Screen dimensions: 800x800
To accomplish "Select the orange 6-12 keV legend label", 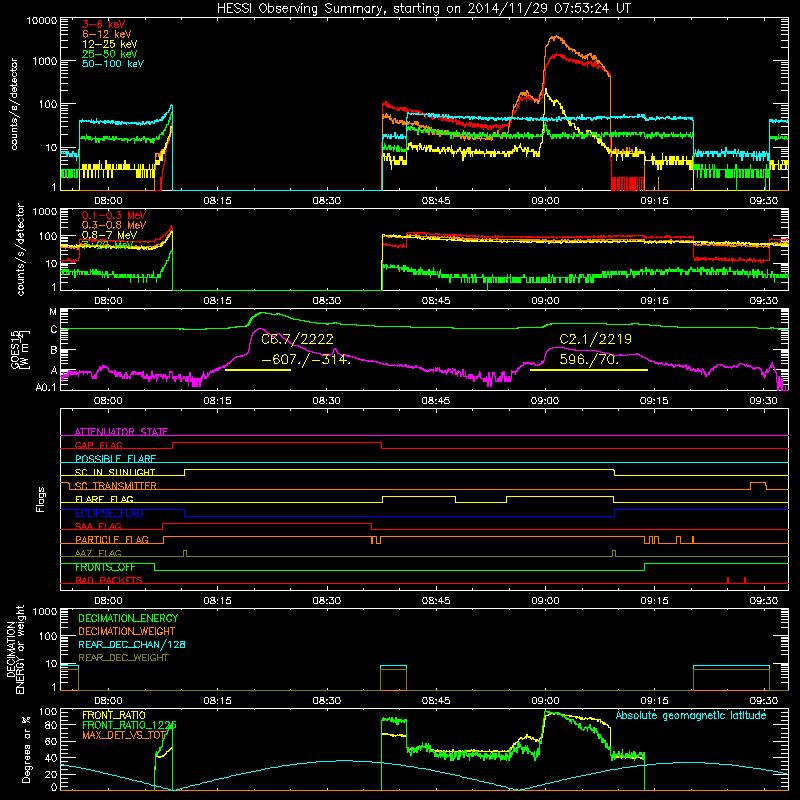I will (107, 34).
